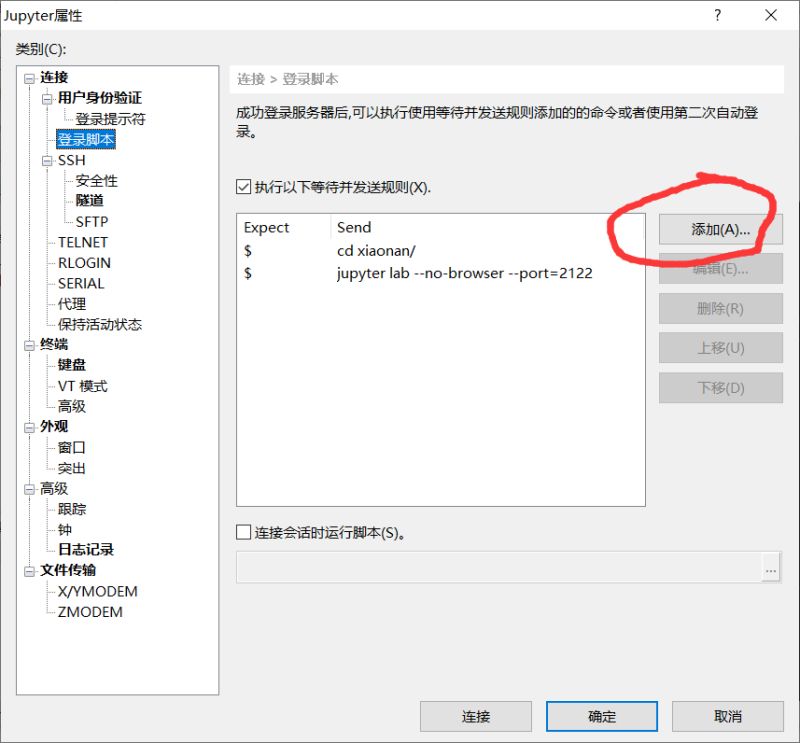Collapse the 文件传输 branch
The image size is (800, 743).
(30, 570)
